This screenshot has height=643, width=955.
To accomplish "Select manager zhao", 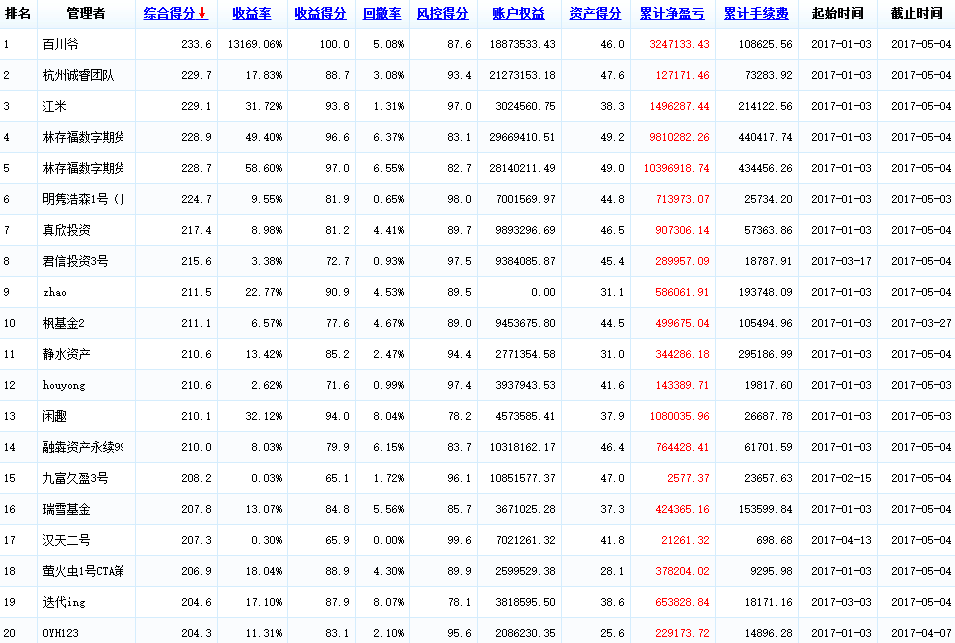I will 54,292.
